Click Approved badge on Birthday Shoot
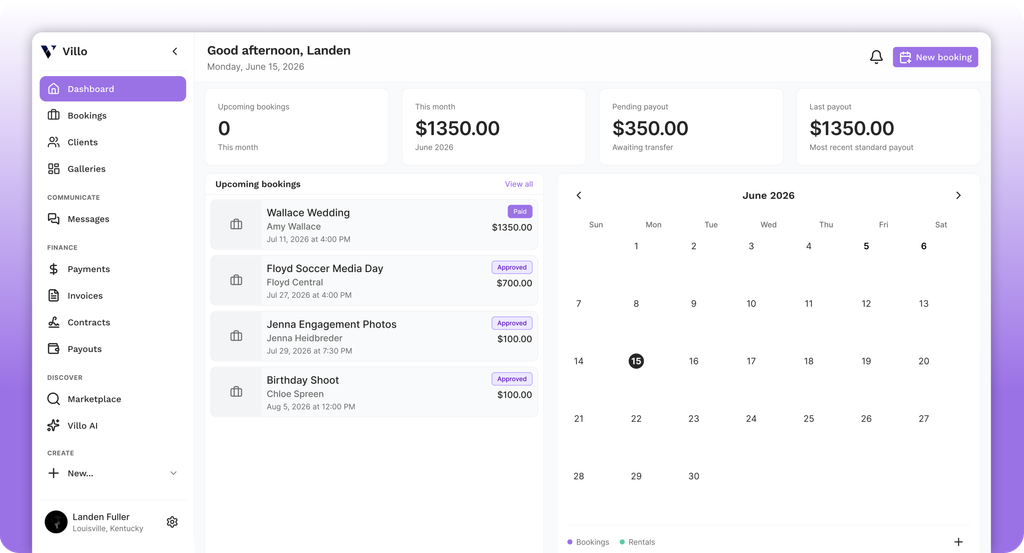The height and width of the screenshot is (553, 1024). 512,379
